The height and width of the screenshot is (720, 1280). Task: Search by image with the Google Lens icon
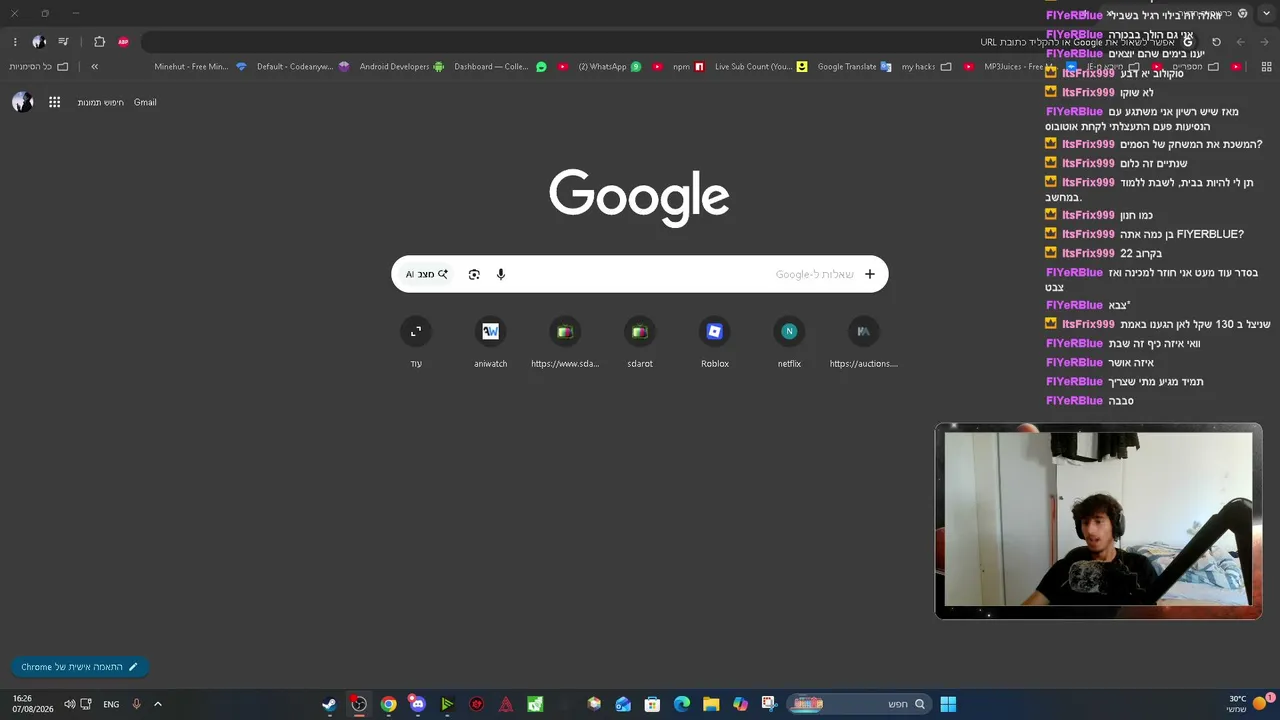pyautogui.click(x=474, y=274)
